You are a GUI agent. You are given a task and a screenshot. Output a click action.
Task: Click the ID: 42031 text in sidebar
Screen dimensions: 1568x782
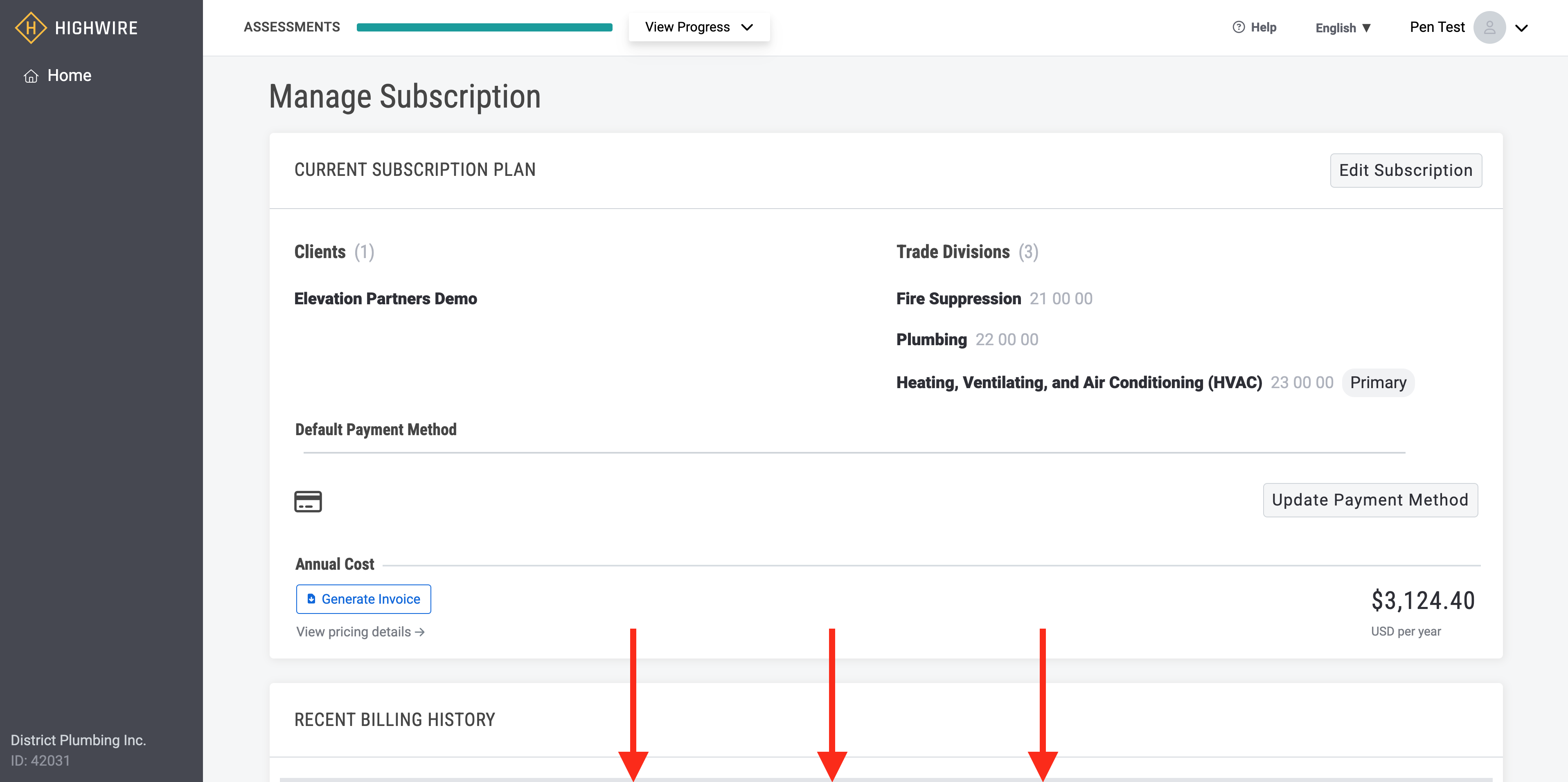(40, 761)
